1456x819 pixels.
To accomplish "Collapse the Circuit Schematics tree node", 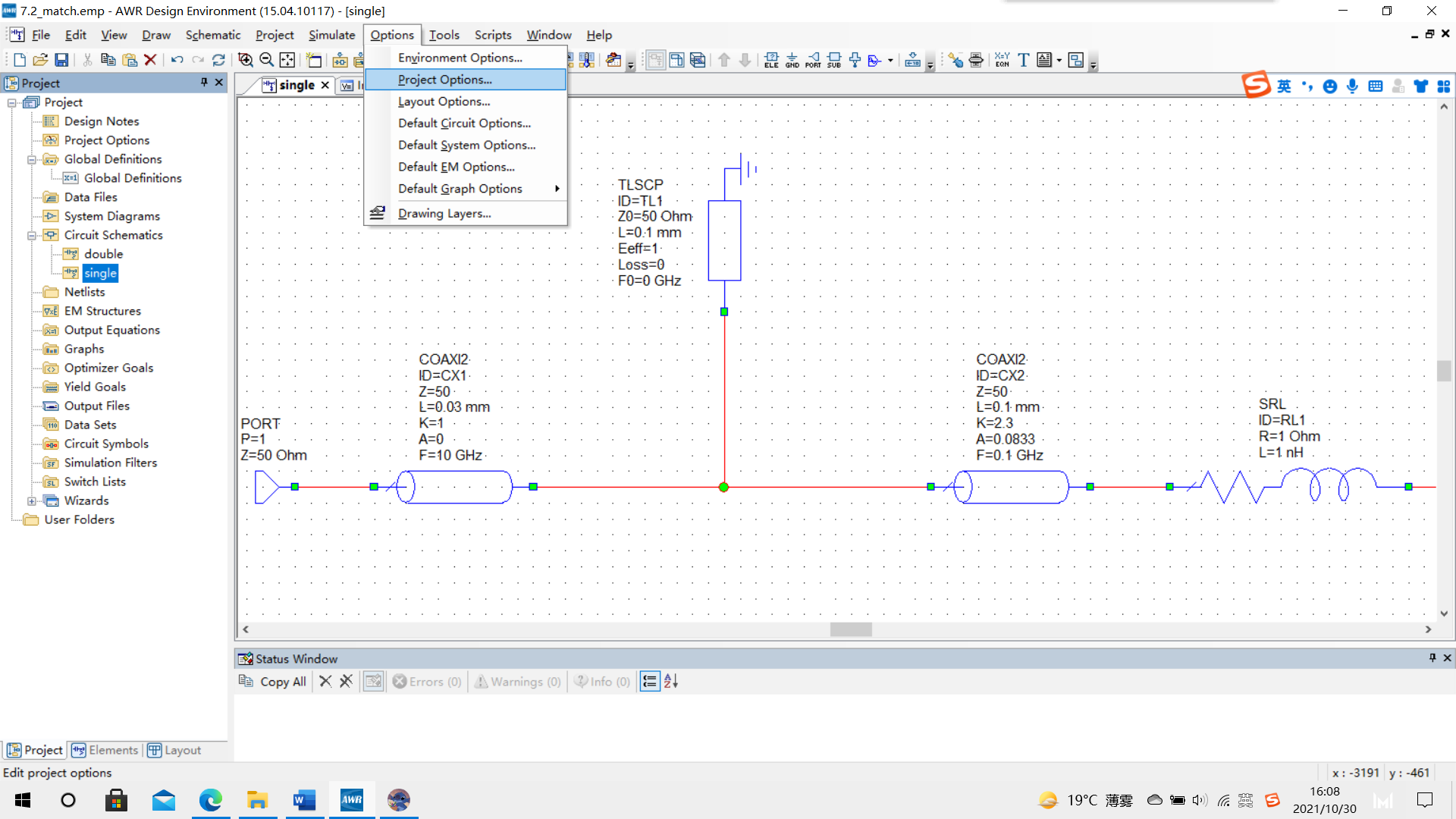I will [x=32, y=235].
